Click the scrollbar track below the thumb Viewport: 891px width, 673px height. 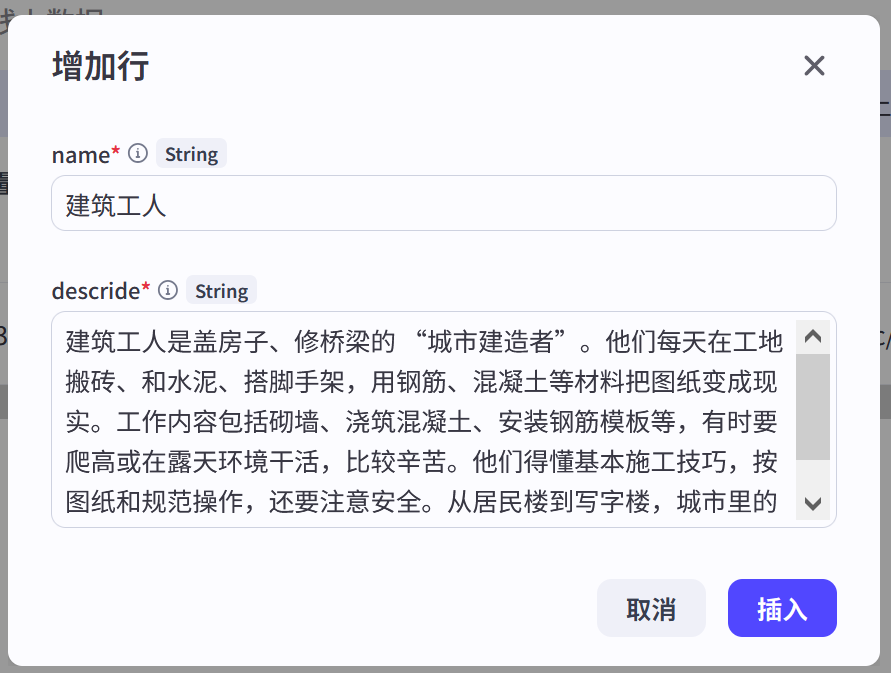click(813, 473)
